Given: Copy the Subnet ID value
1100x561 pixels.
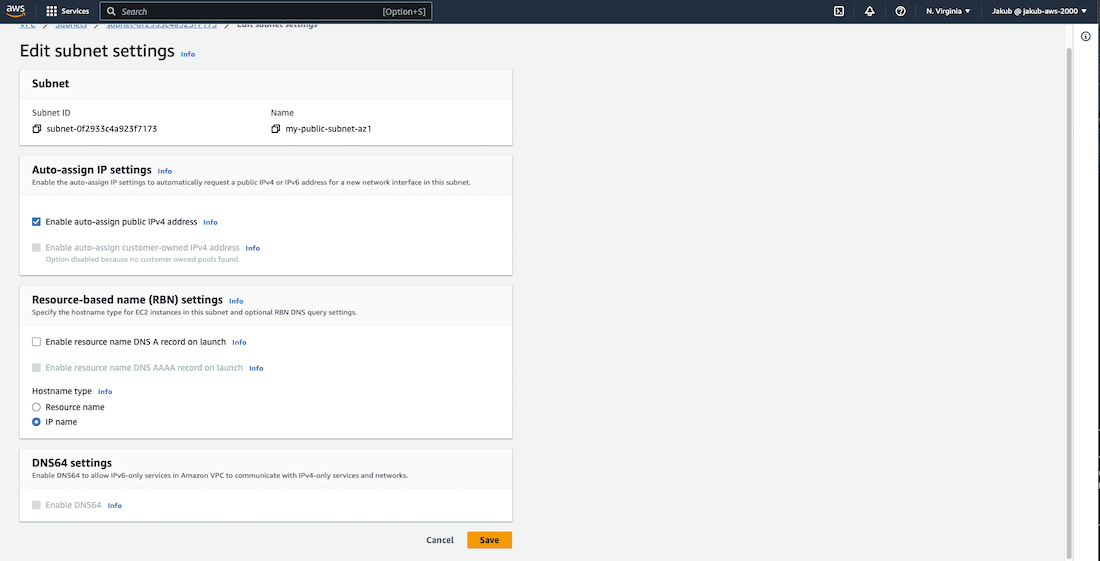Looking at the screenshot, I should coord(37,129).
